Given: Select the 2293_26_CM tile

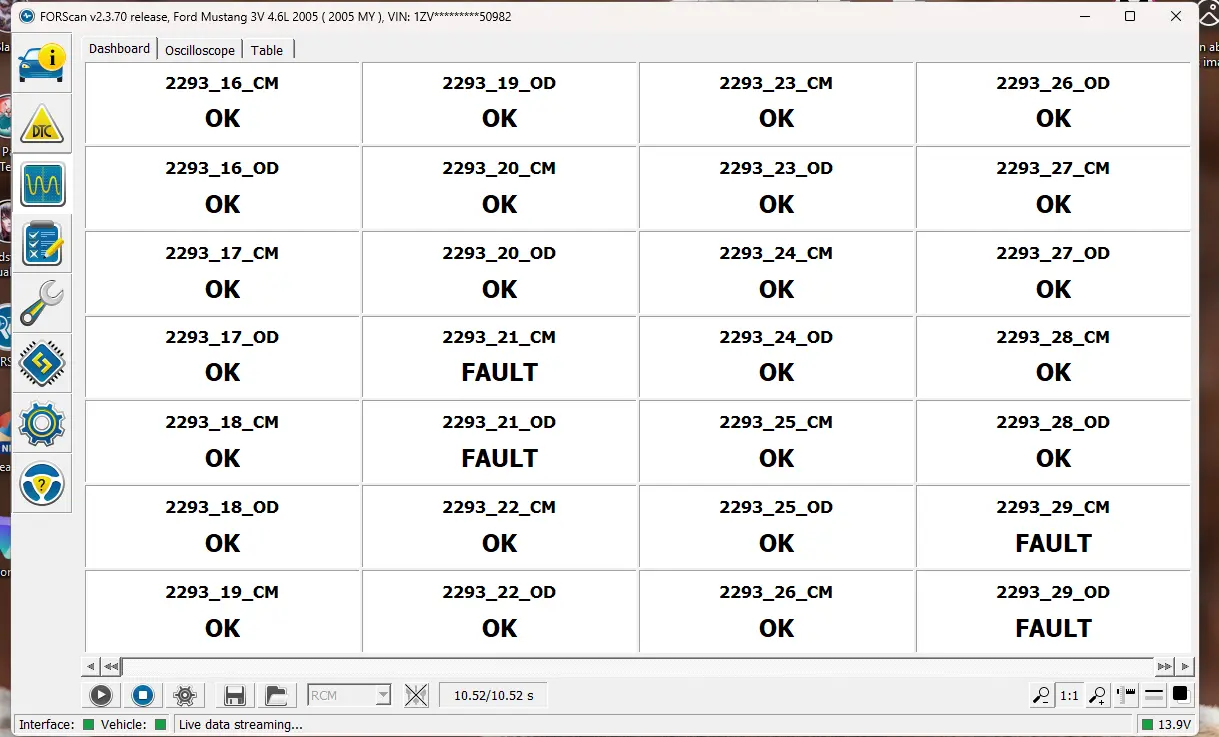Looking at the screenshot, I should (x=776, y=610).
